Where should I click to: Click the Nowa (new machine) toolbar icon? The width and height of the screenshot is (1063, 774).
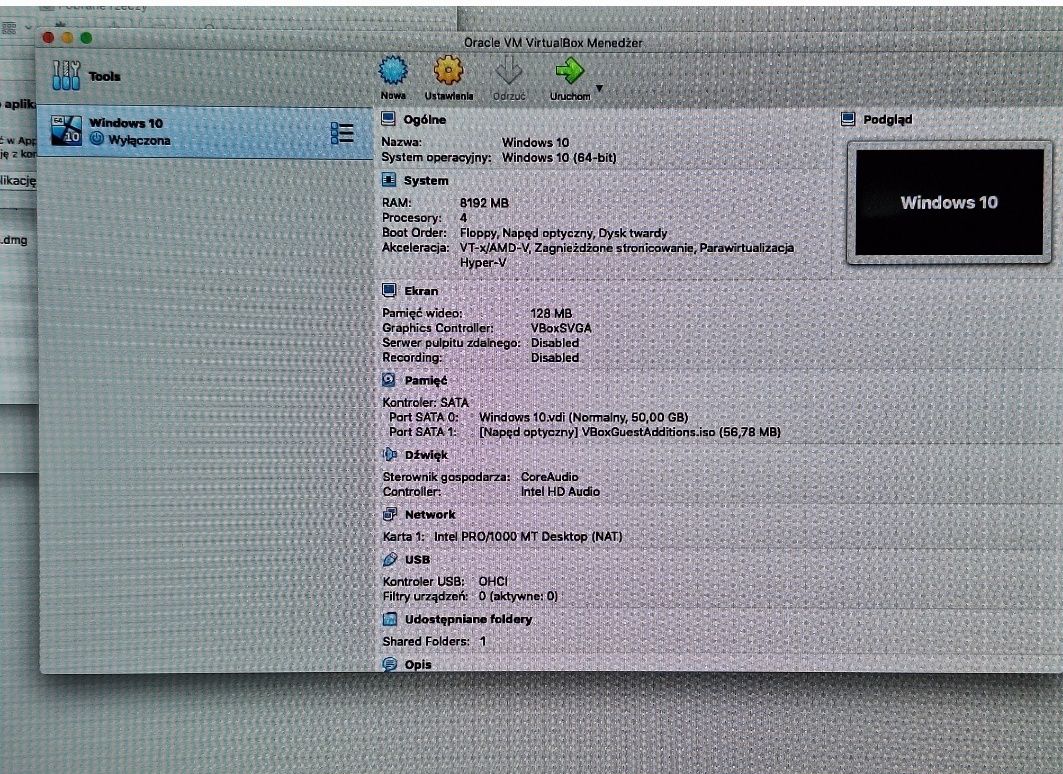[x=393, y=71]
